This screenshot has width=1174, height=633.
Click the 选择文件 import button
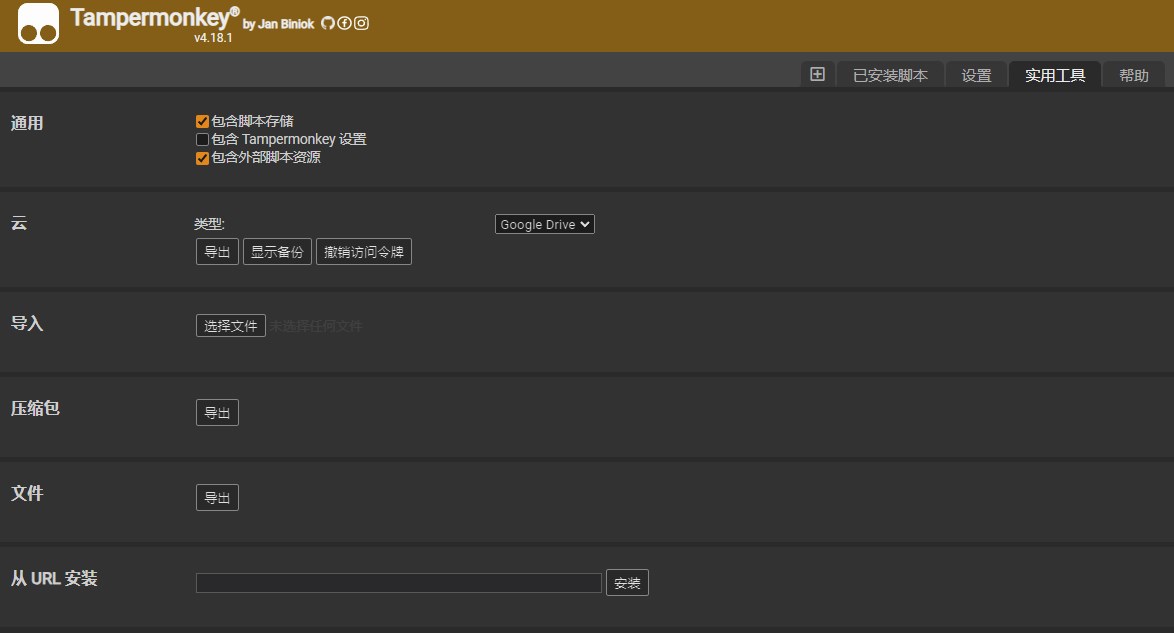tap(231, 326)
